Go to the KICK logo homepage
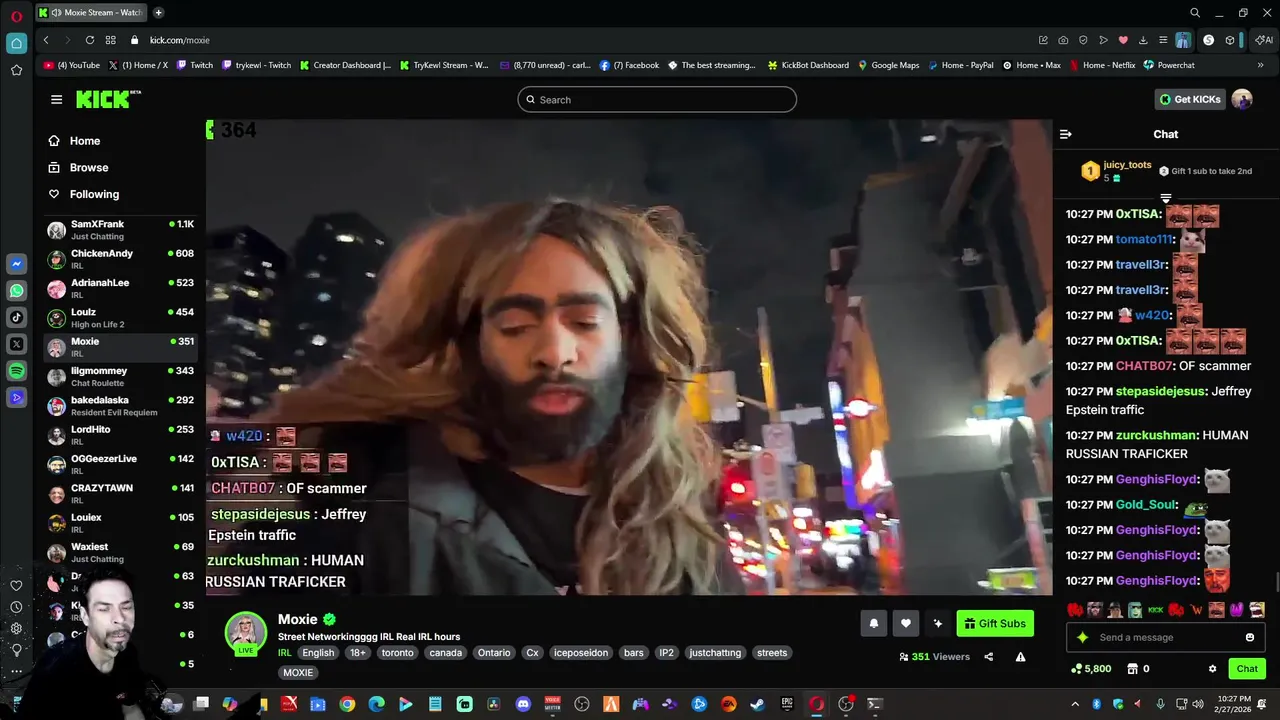The width and height of the screenshot is (1280, 720). click(x=108, y=99)
